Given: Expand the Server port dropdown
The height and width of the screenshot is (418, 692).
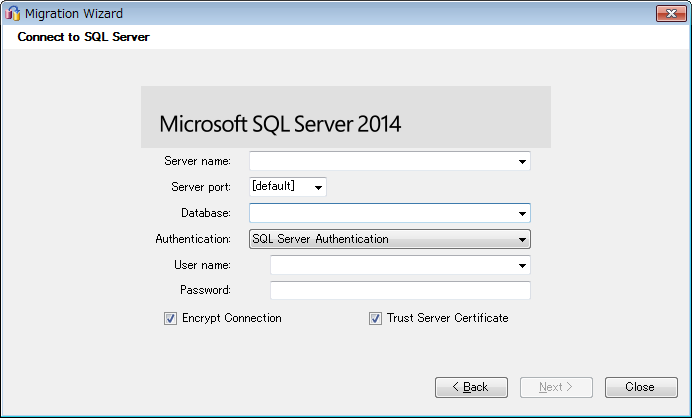Looking at the screenshot, I should (x=318, y=187).
